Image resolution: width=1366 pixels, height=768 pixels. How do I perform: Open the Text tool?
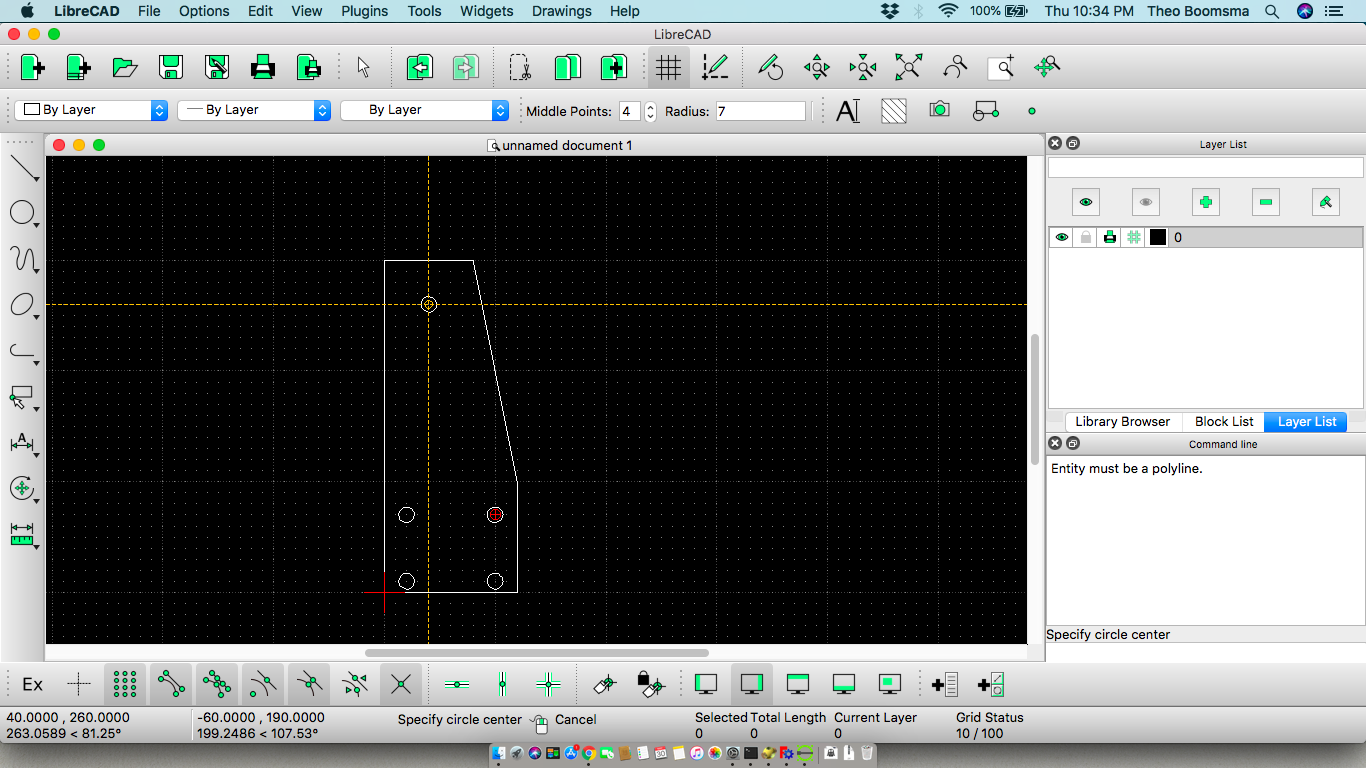(846, 111)
